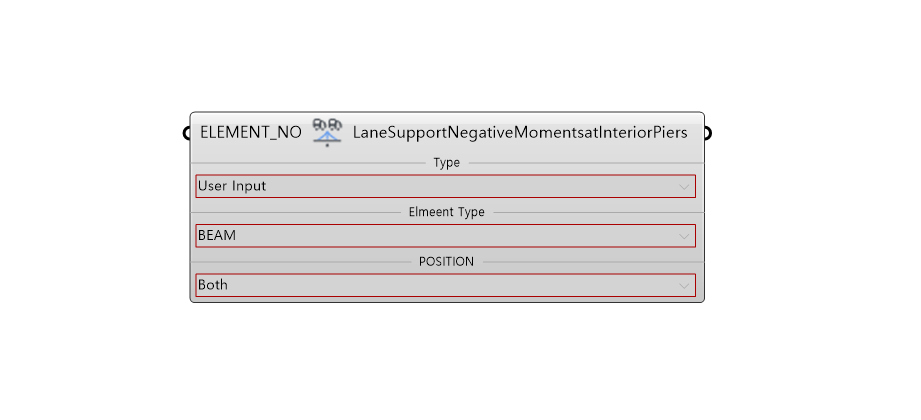This screenshot has width=921, height=420.
Task: Click the User Input text value
Action: [x=232, y=186]
